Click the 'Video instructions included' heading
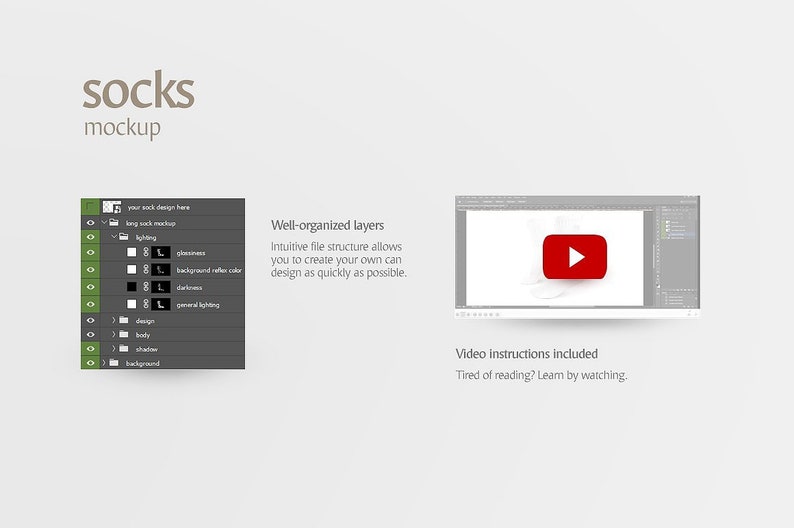This screenshot has height=528, width=794. click(527, 353)
